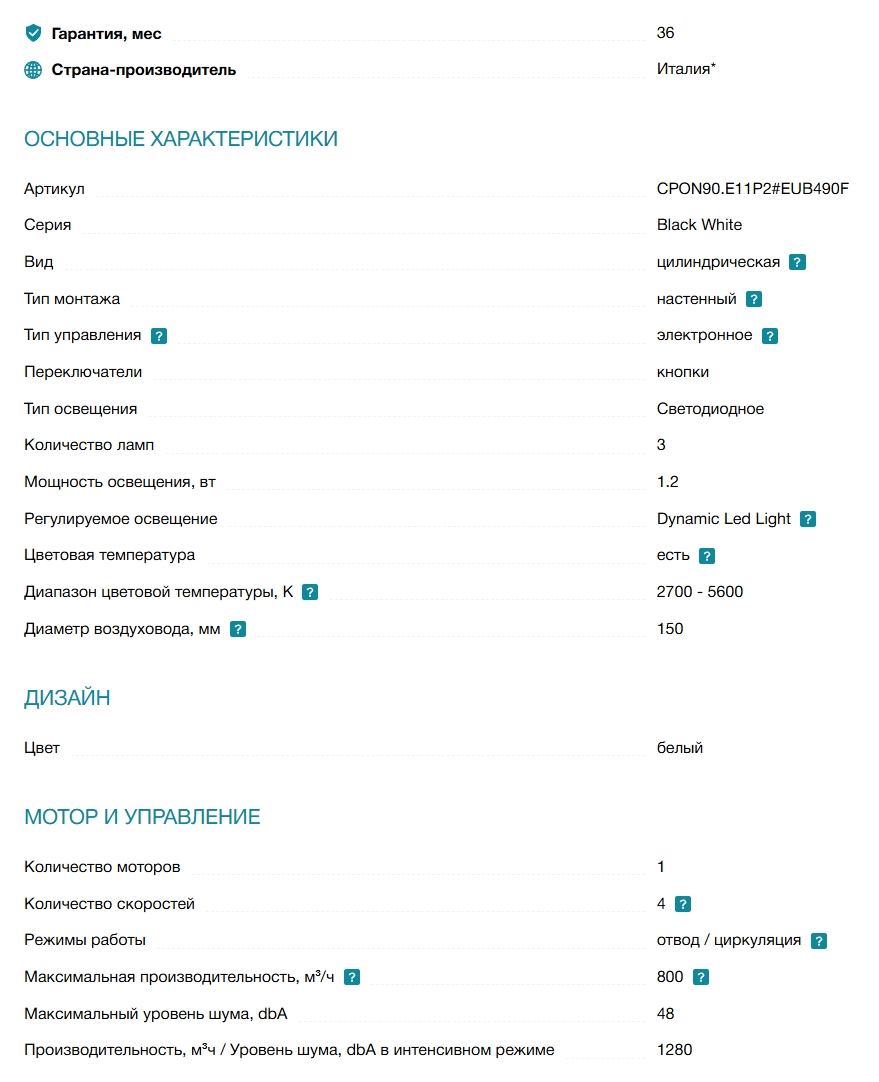Click question icon beside Тип управления label
This screenshot has width=879, height=1082.
click(159, 336)
